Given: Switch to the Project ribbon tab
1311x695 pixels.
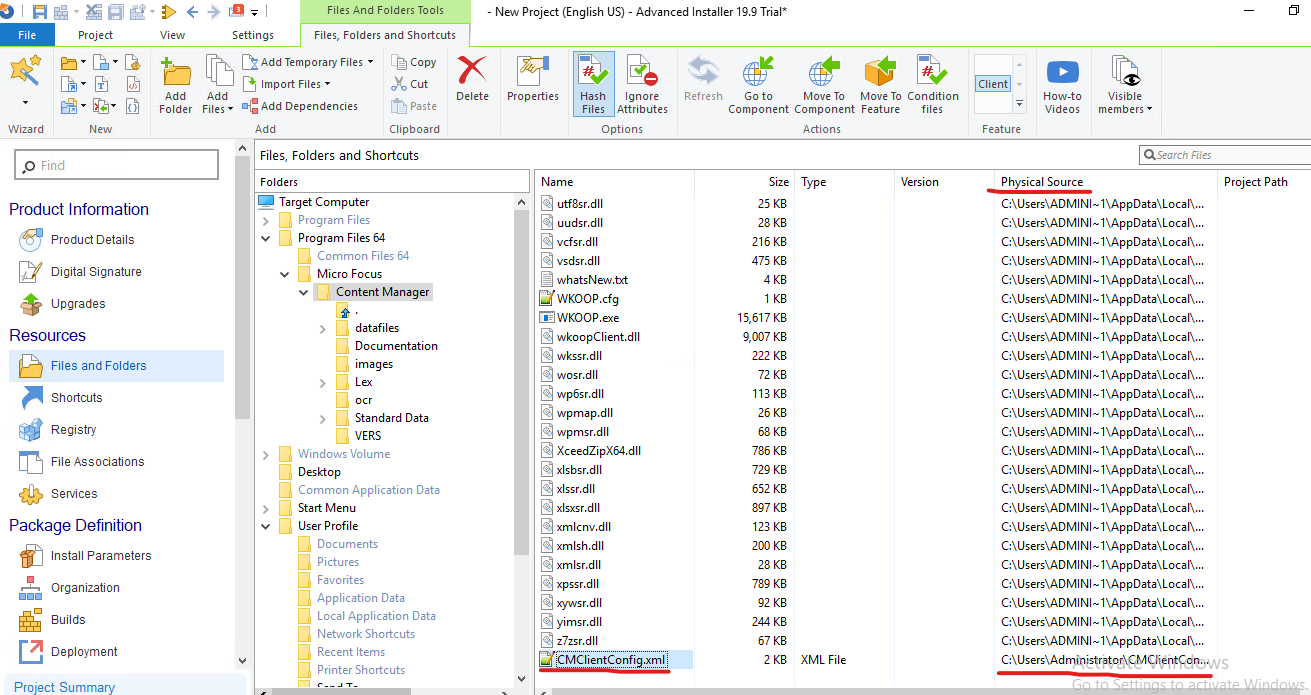Looking at the screenshot, I should tap(95, 34).
